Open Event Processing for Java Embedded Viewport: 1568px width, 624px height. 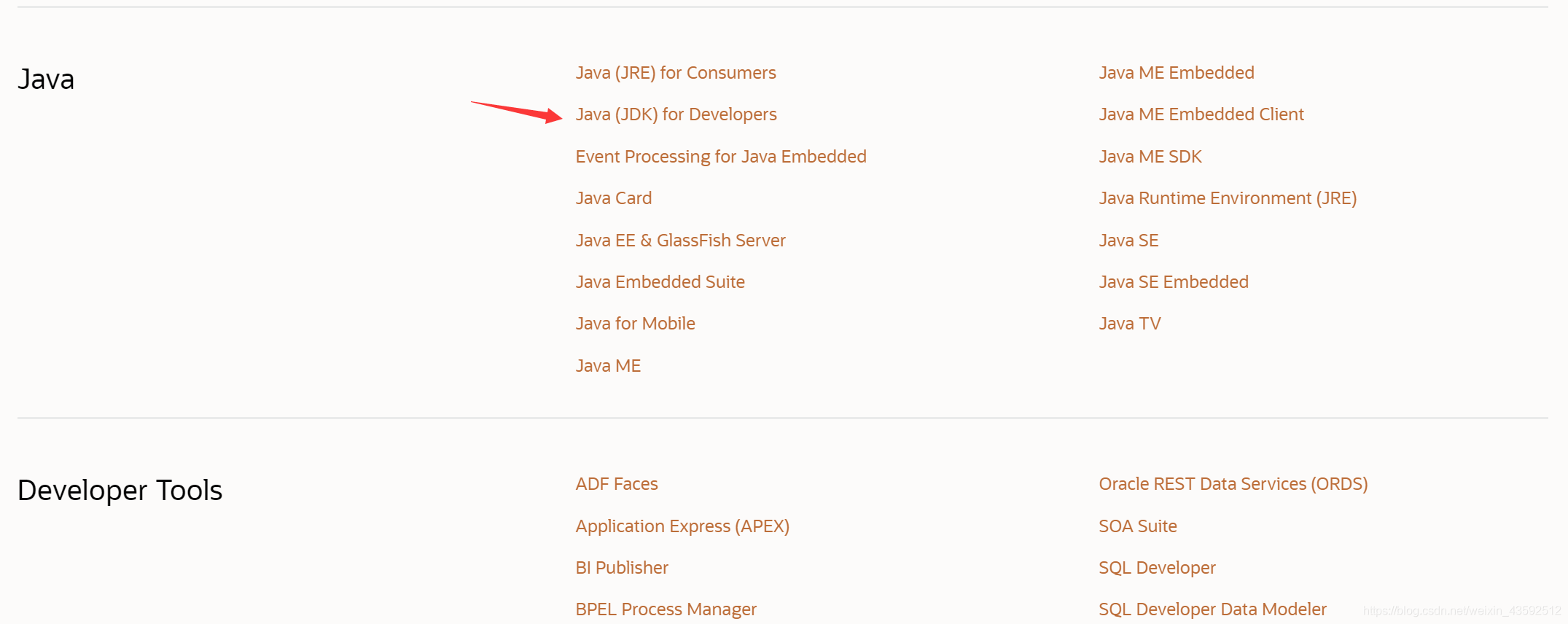tap(721, 157)
